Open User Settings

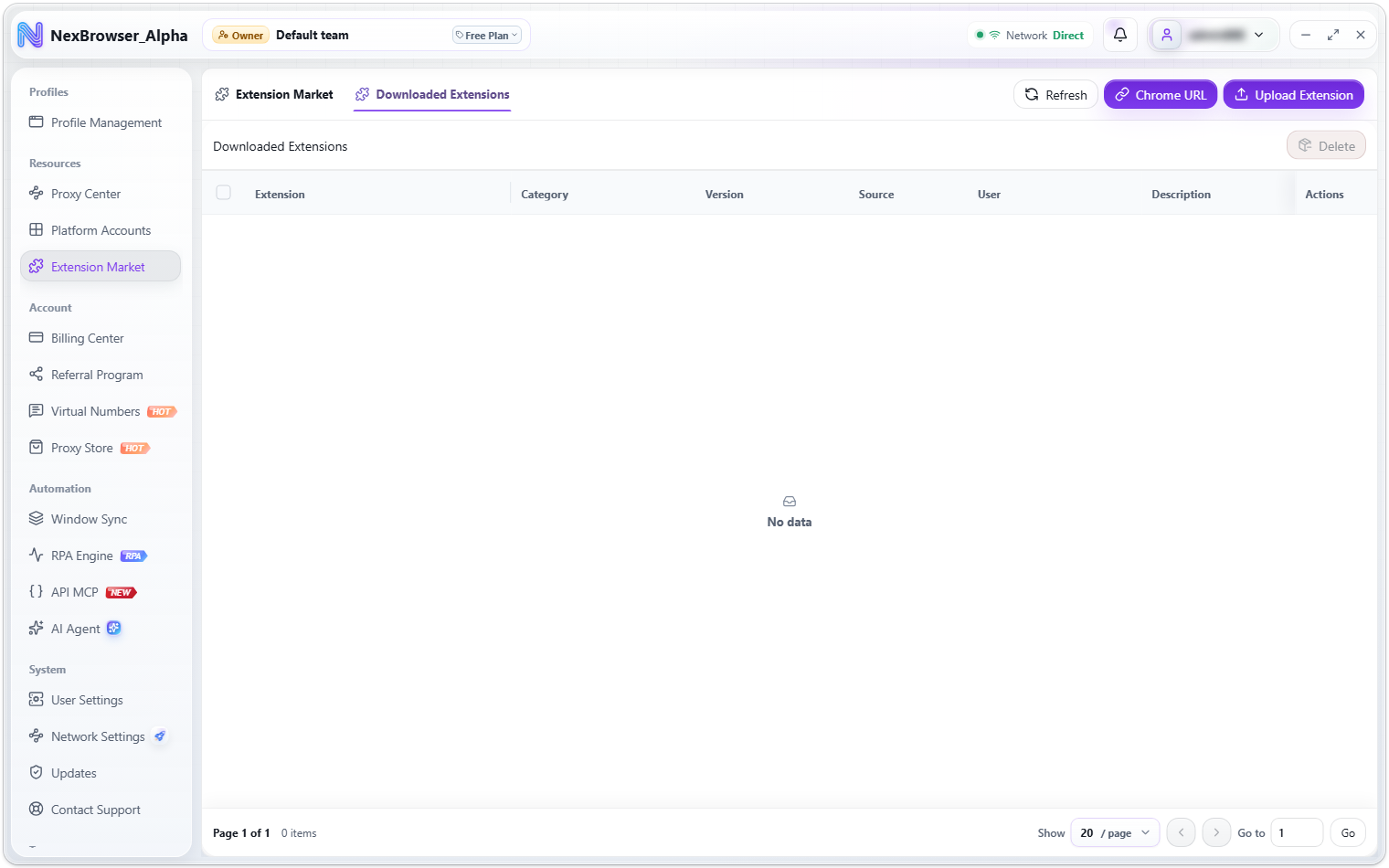101,700
